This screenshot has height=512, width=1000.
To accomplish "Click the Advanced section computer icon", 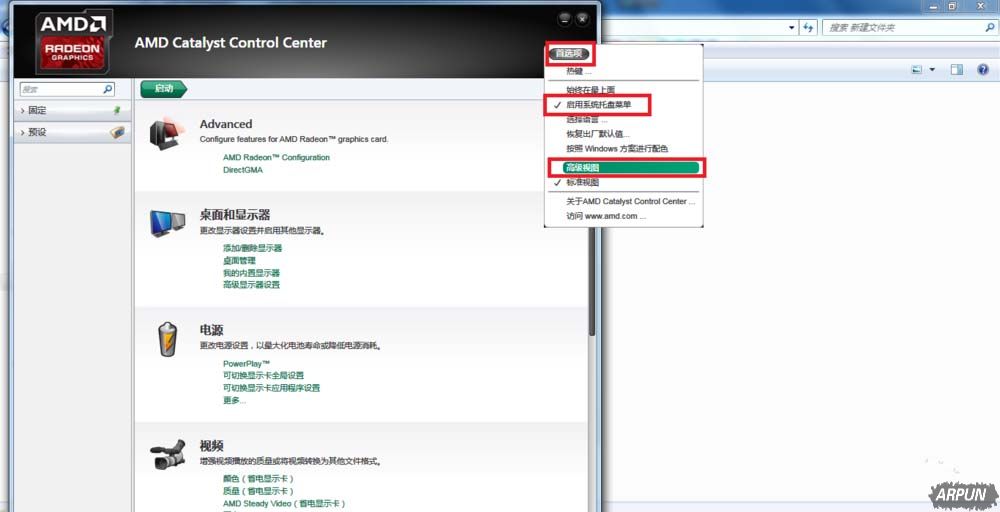I will [167, 135].
